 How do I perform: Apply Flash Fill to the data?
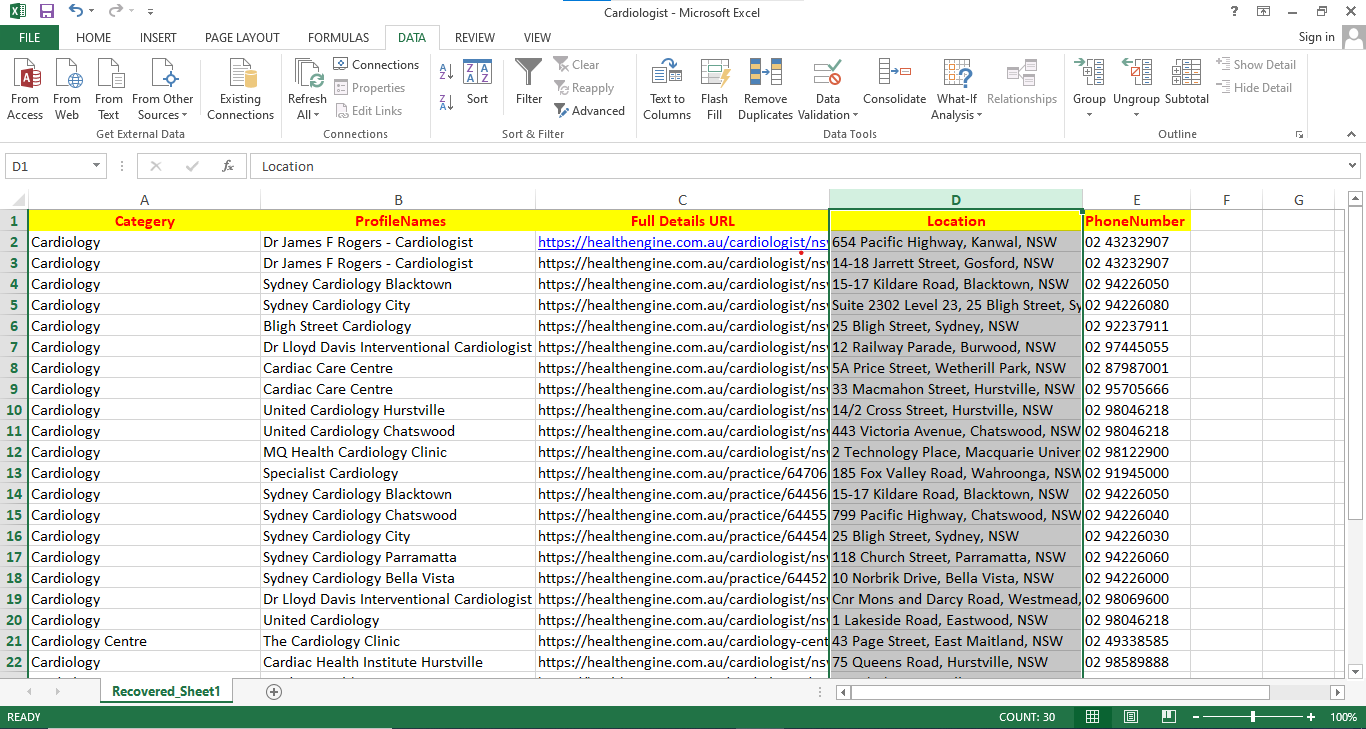pos(714,88)
